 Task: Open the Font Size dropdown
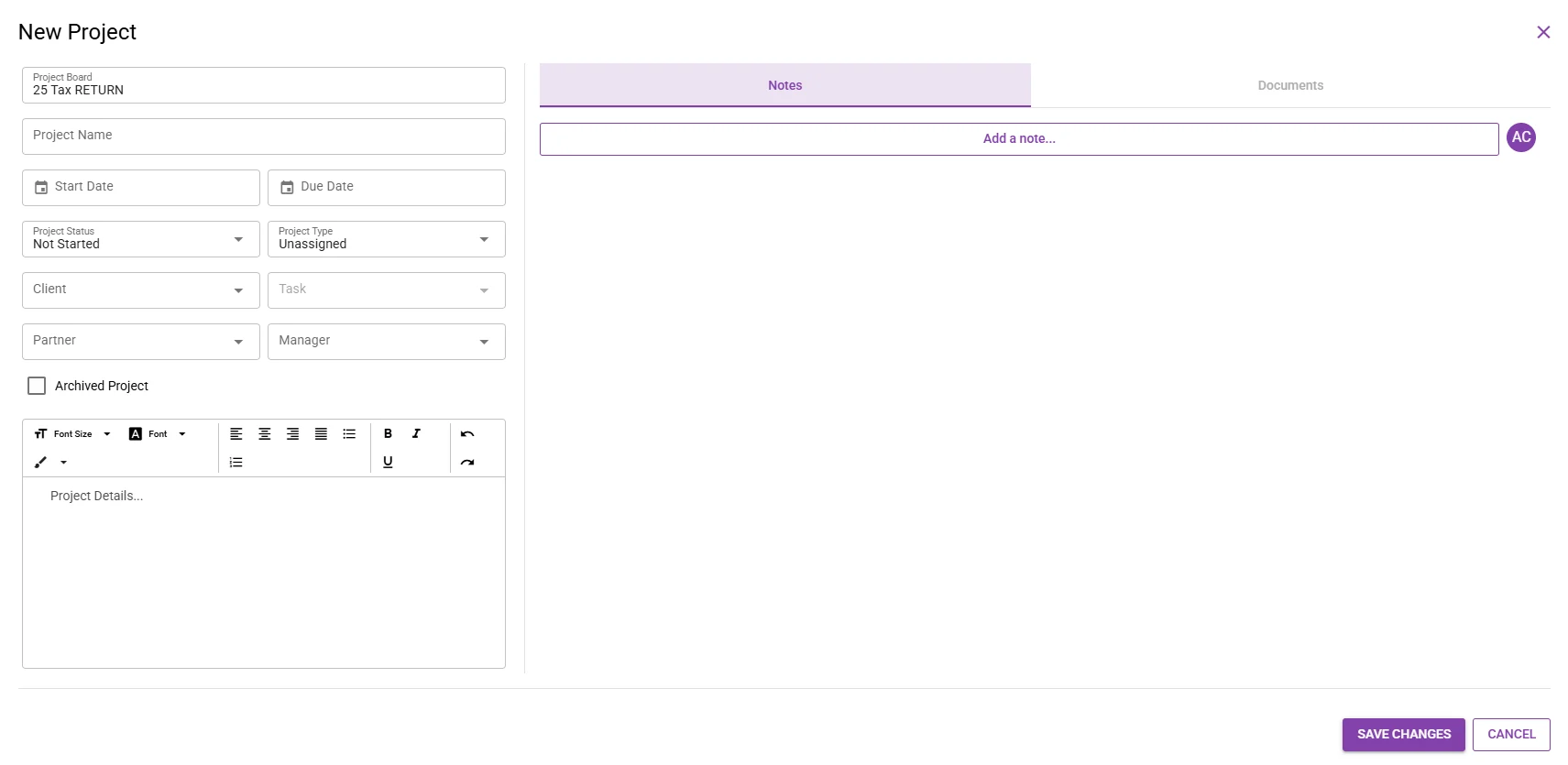(x=72, y=433)
